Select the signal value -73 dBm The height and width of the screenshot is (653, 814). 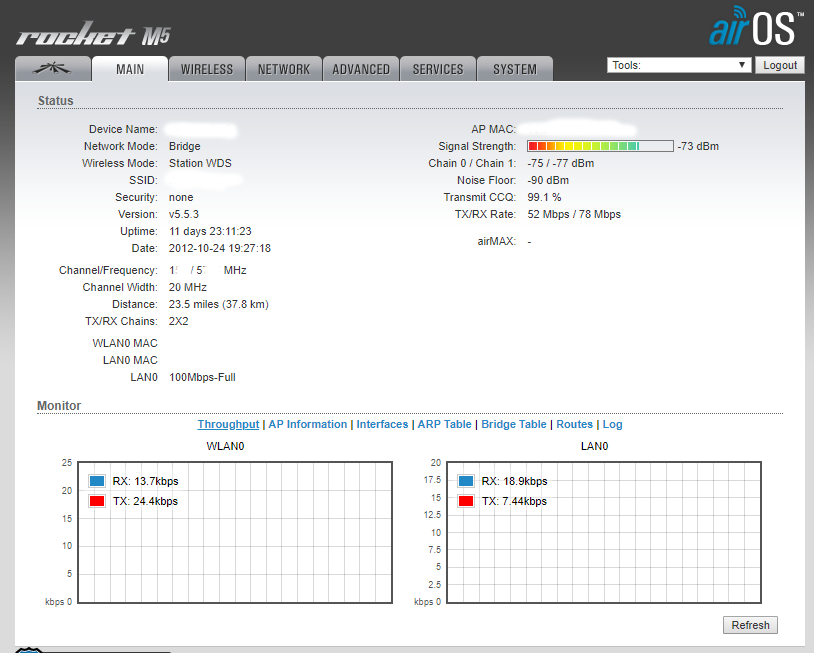click(x=698, y=146)
